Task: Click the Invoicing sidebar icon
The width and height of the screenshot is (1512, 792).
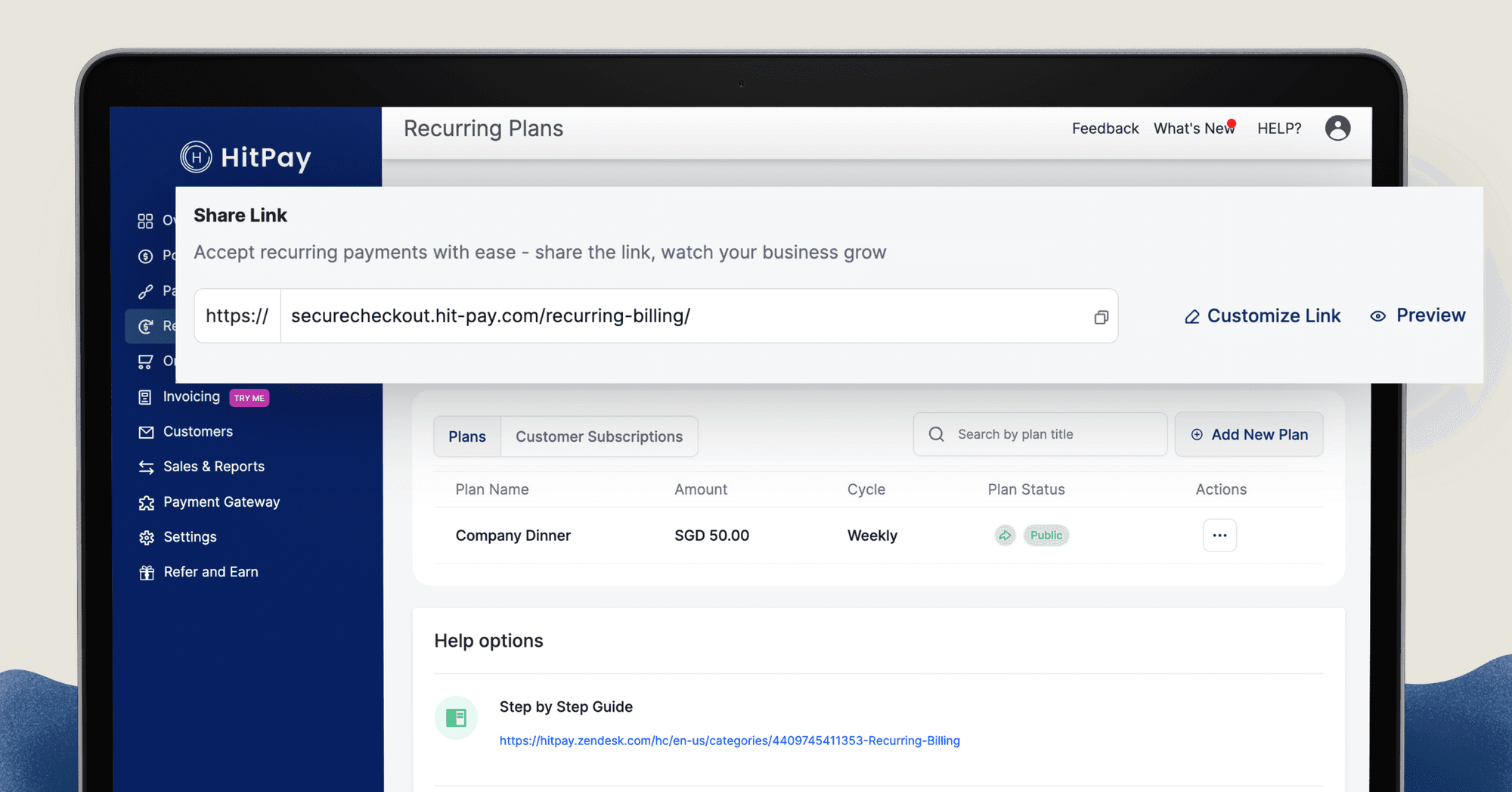Action: point(145,397)
